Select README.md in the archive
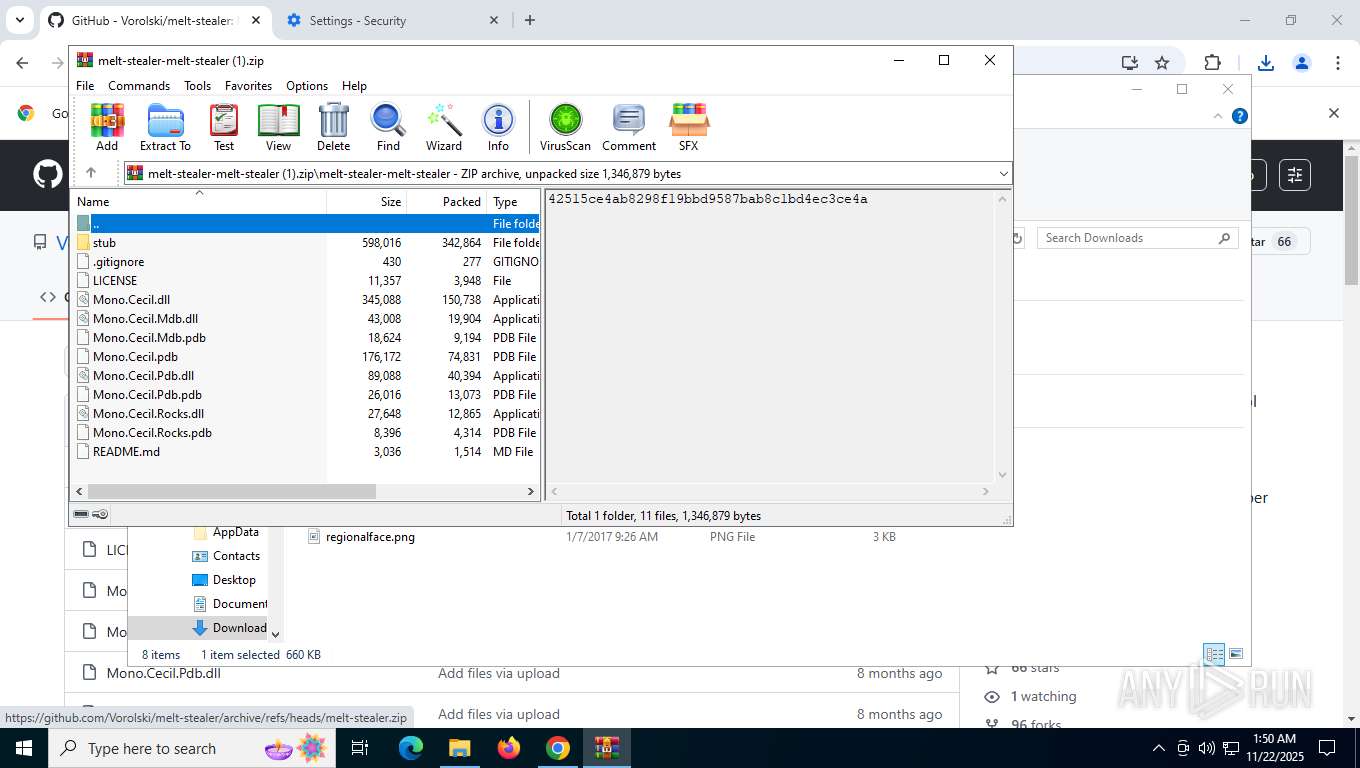The height and width of the screenshot is (768, 1360). (307, 452)
